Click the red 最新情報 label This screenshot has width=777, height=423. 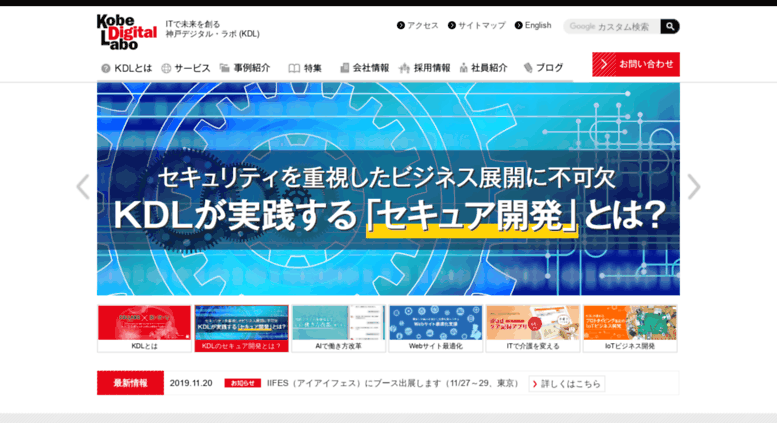[130, 383]
